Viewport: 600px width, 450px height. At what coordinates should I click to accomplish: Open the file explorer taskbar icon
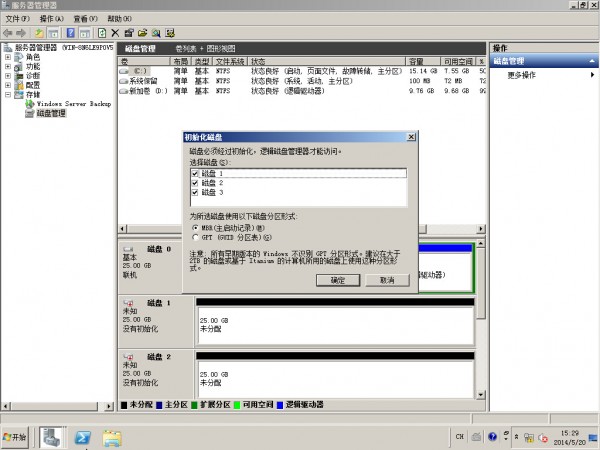113,437
